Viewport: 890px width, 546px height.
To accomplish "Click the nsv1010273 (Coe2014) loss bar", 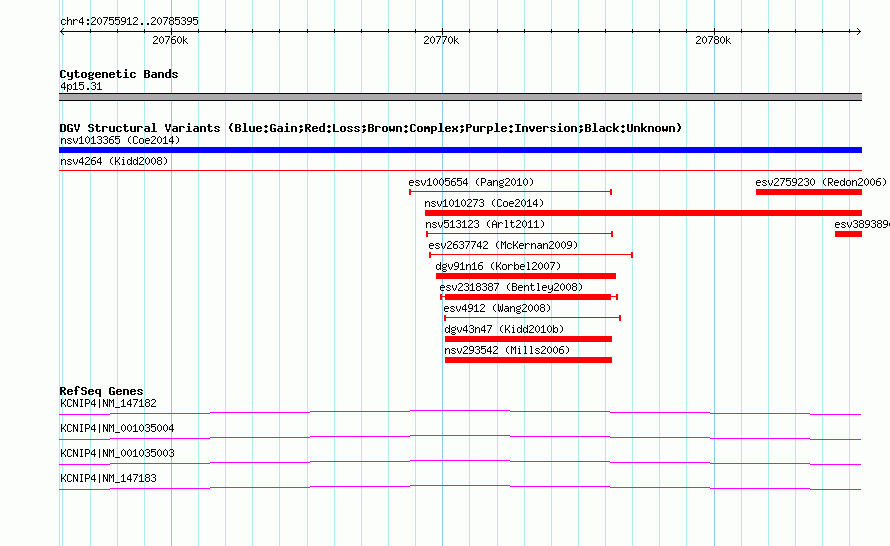I will (x=643, y=213).
